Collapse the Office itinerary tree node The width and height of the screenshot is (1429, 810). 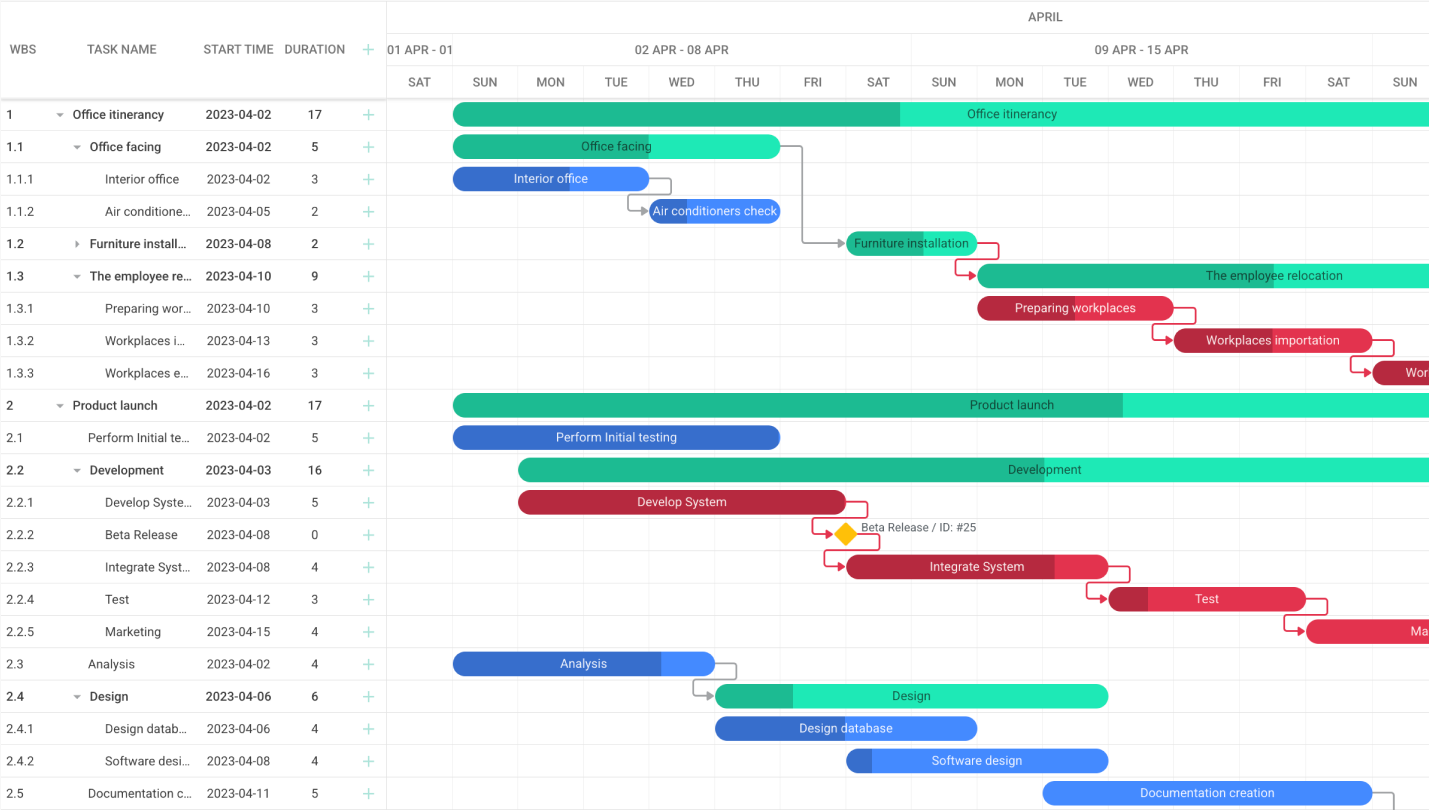tap(60, 115)
